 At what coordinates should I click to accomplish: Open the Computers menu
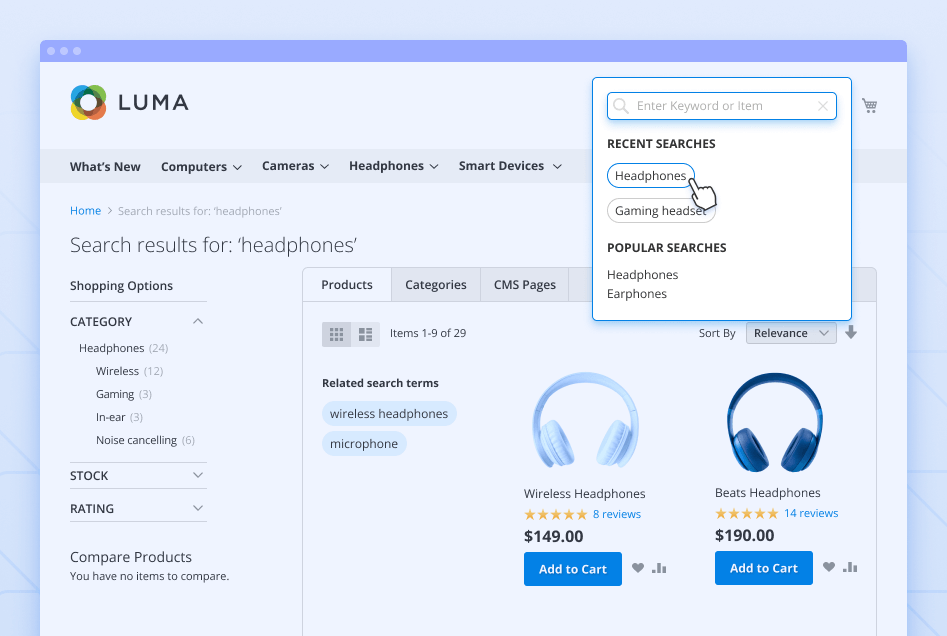(x=201, y=167)
